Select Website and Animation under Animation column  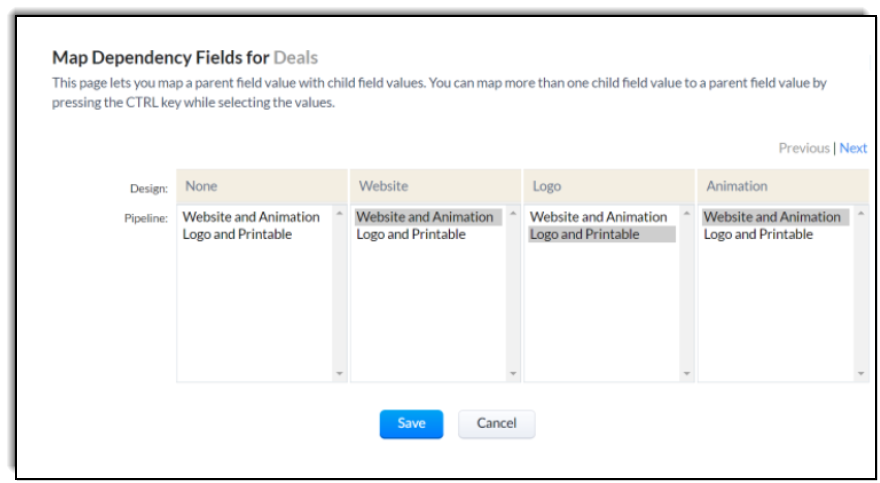pos(772,217)
